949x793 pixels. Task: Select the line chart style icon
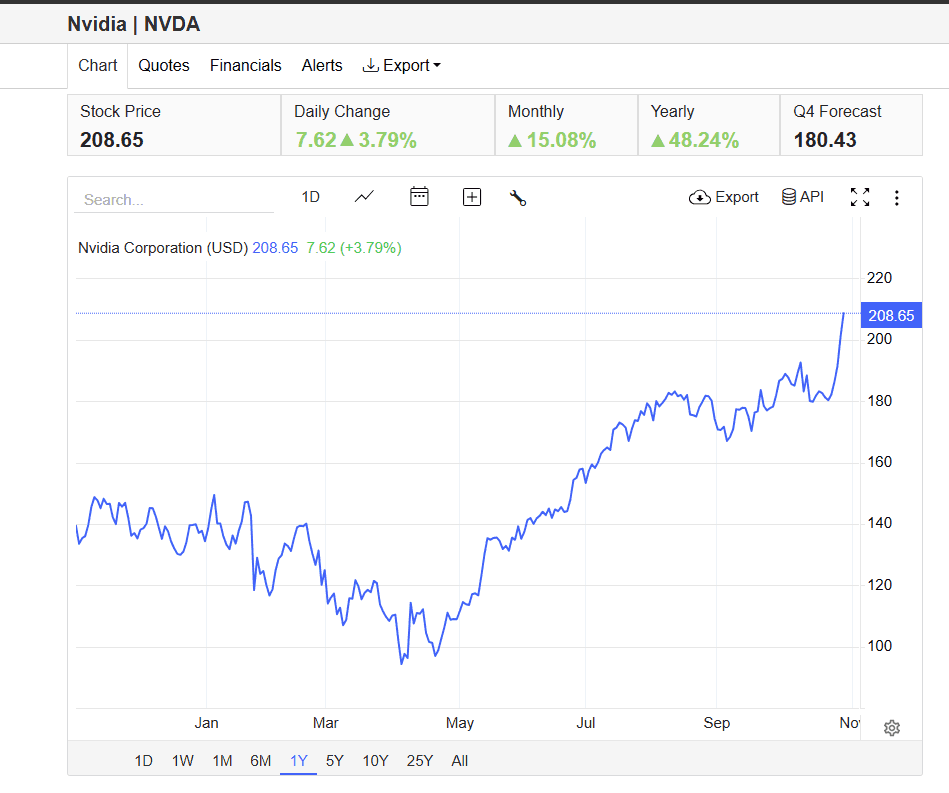(364, 197)
